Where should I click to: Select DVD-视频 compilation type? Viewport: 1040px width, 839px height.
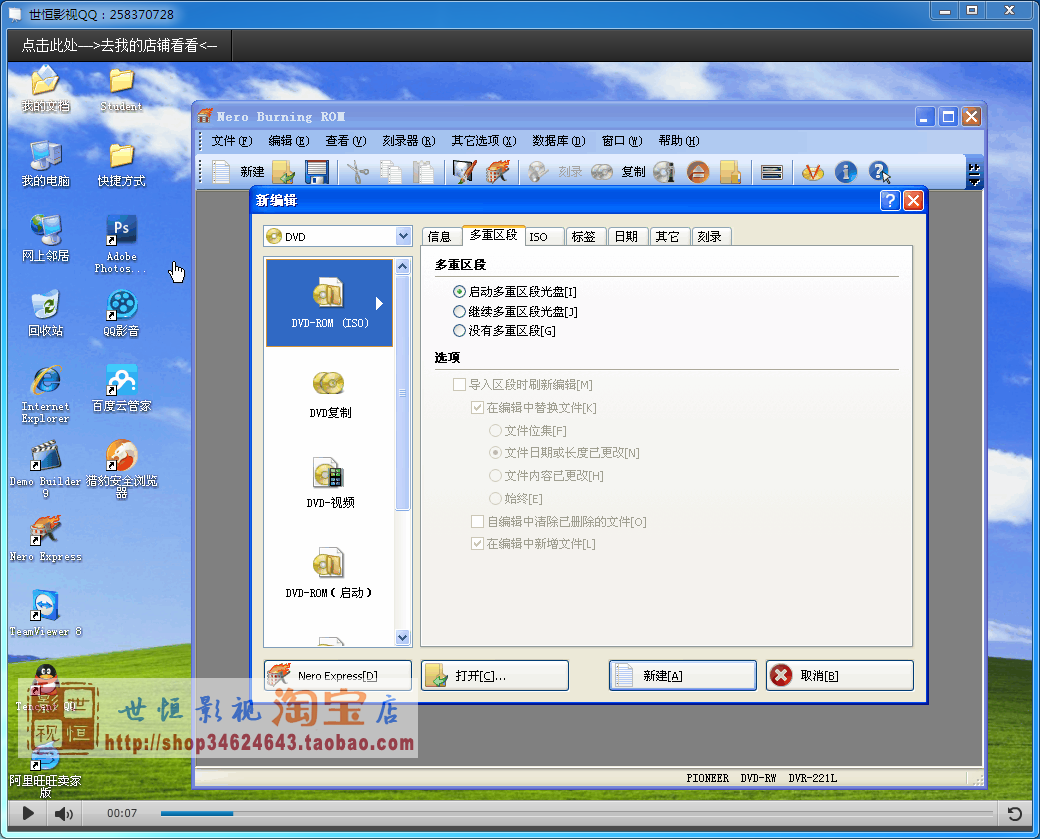(x=330, y=484)
